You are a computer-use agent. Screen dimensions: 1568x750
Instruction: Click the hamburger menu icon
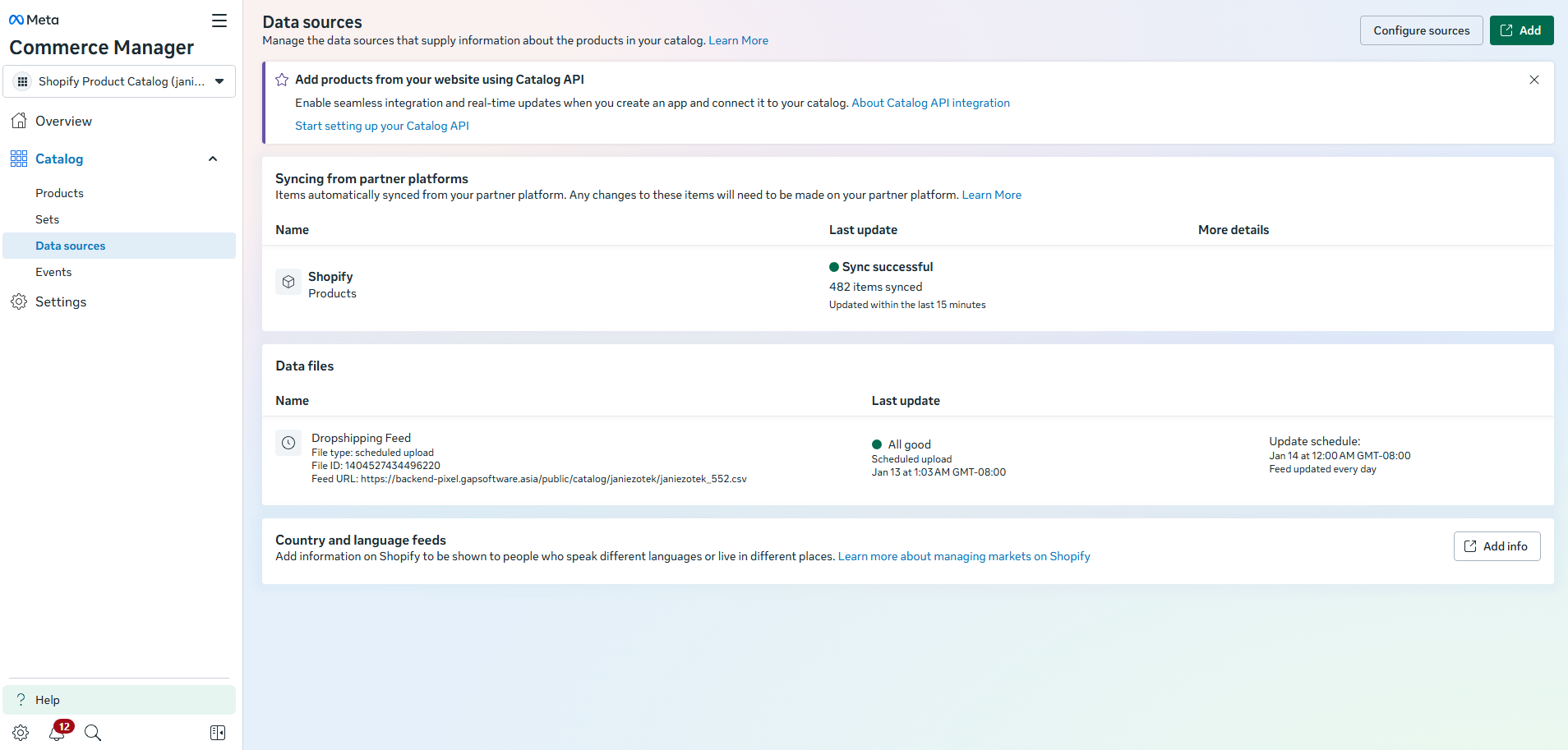(x=219, y=21)
